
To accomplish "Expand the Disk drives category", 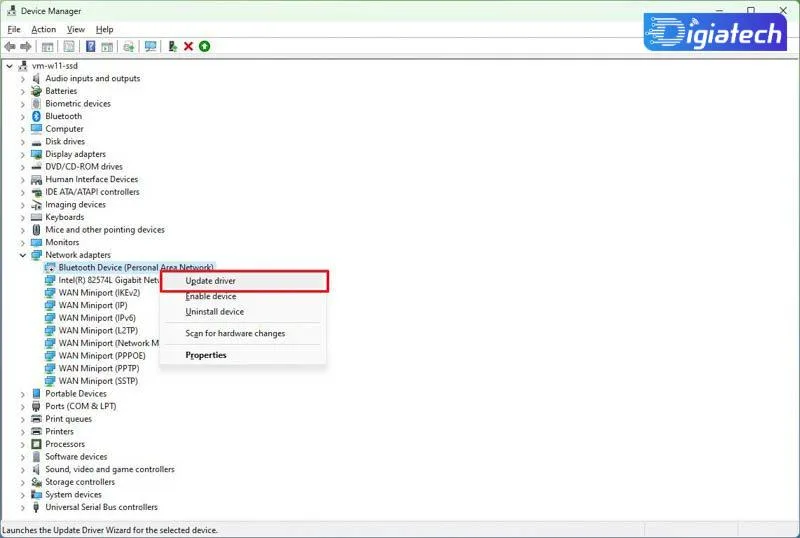I will [x=22, y=142].
